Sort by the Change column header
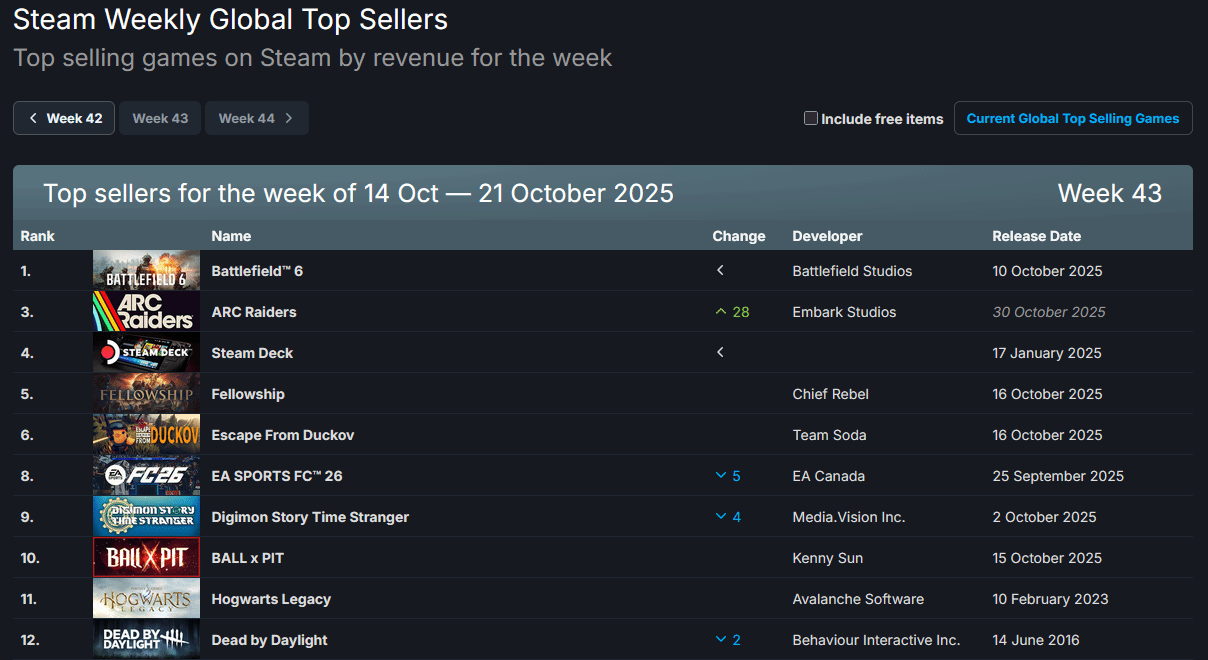This screenshot has height=660, width=1208. 738,236
